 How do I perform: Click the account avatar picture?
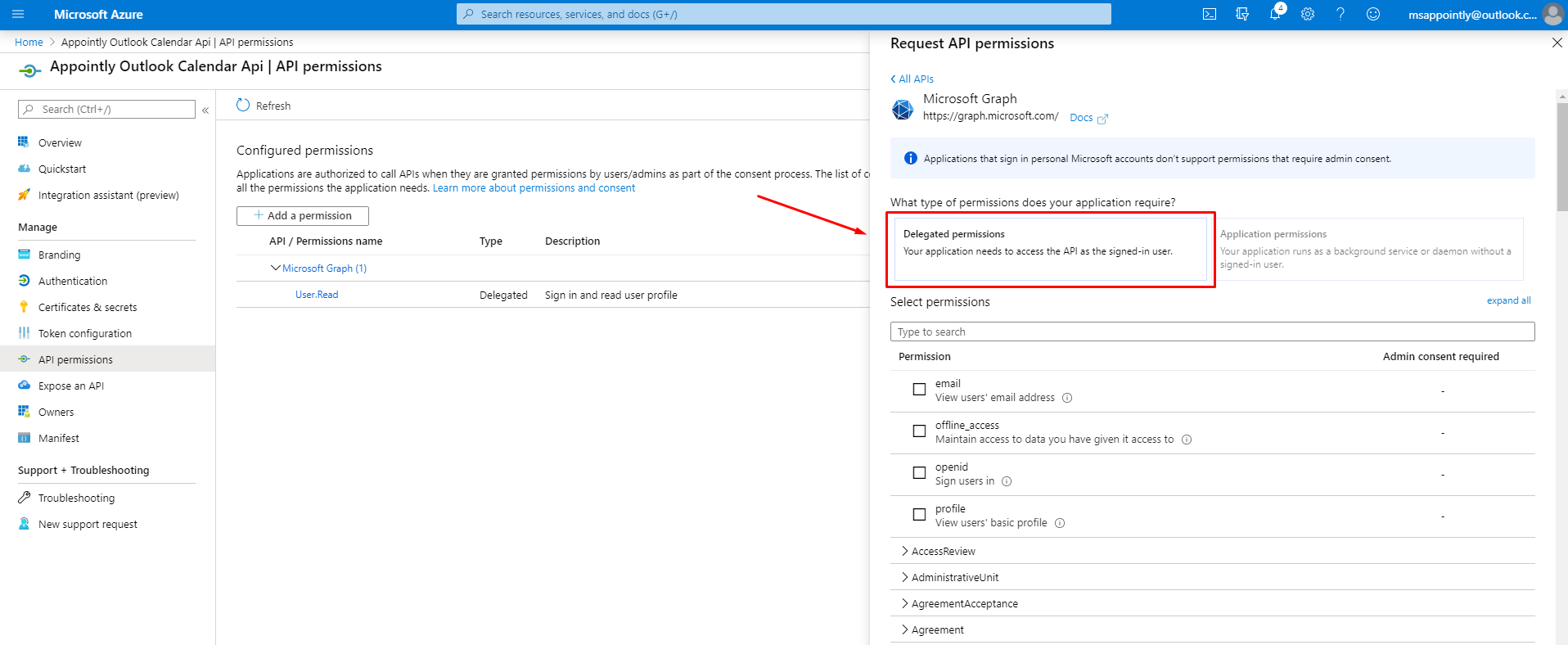click(1552, 14)
